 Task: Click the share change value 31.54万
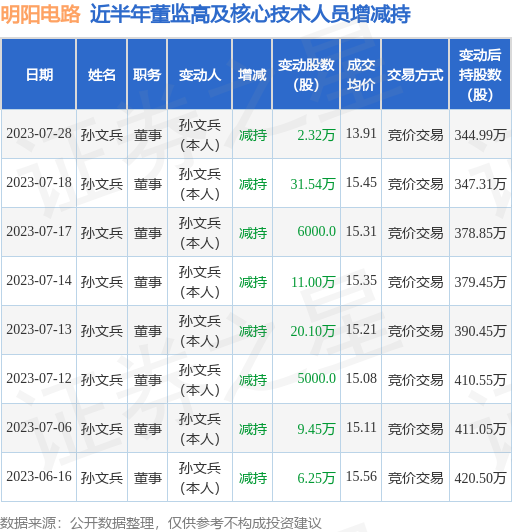point(313,184)
